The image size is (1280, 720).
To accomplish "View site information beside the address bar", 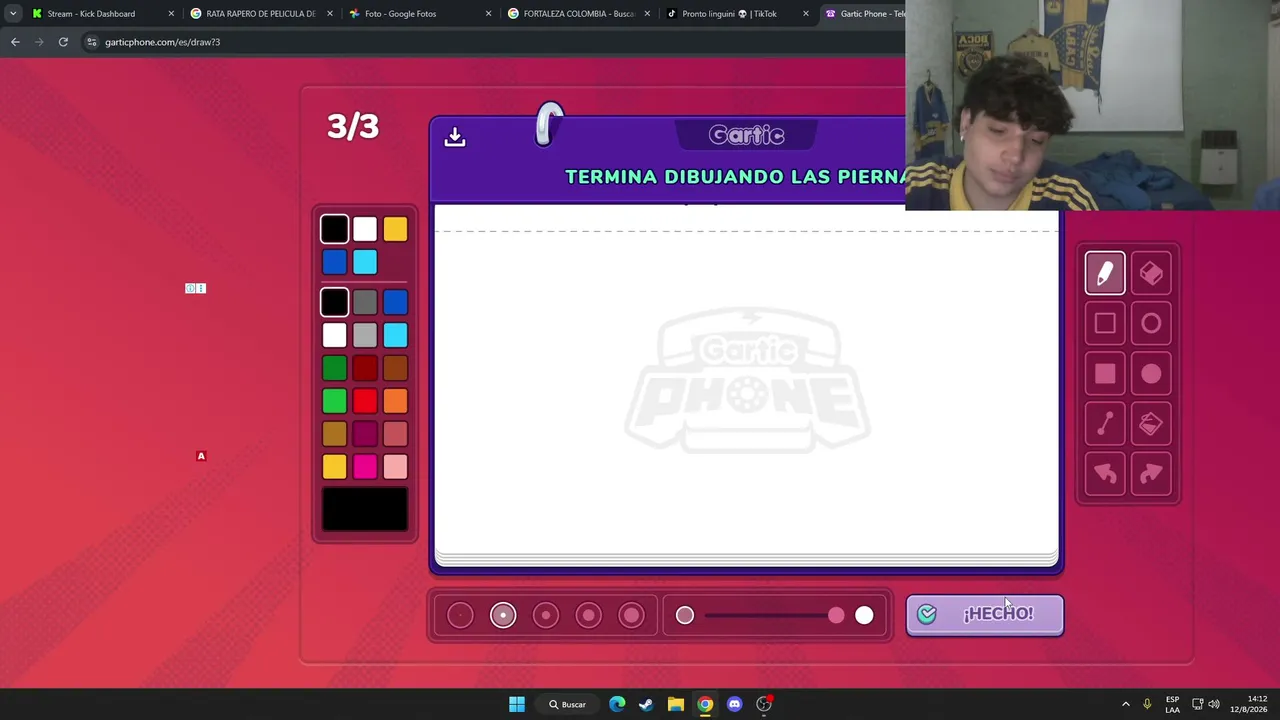I will tap(91, 42).
